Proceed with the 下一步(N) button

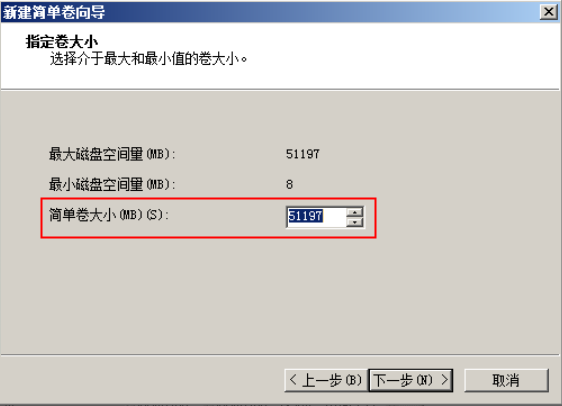click(x=411, y=380)
